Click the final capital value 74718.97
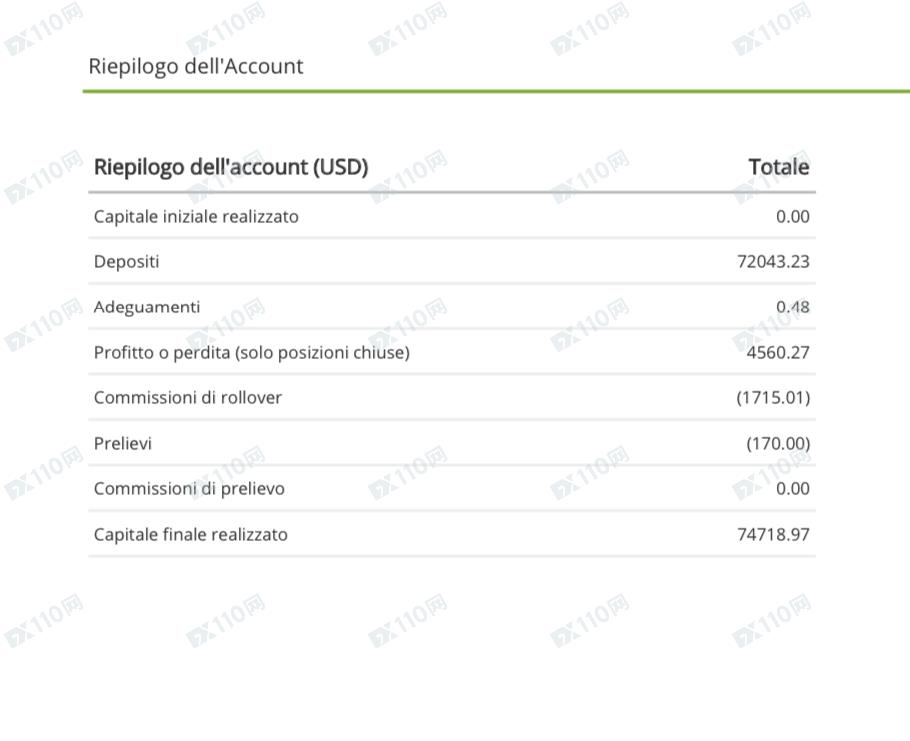This screenshot has width=910, height=741. coord(773,534)
